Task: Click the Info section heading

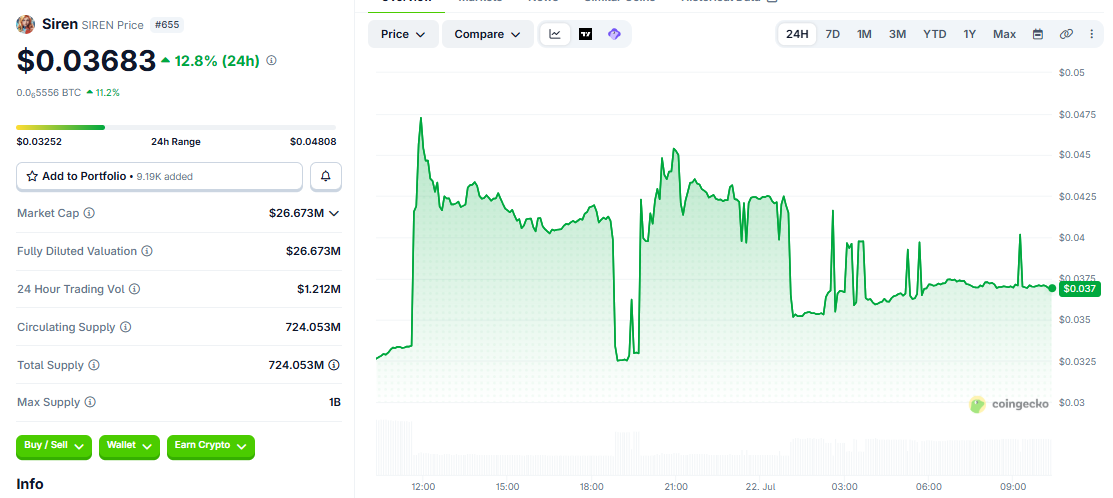Action: pos(30,484)
